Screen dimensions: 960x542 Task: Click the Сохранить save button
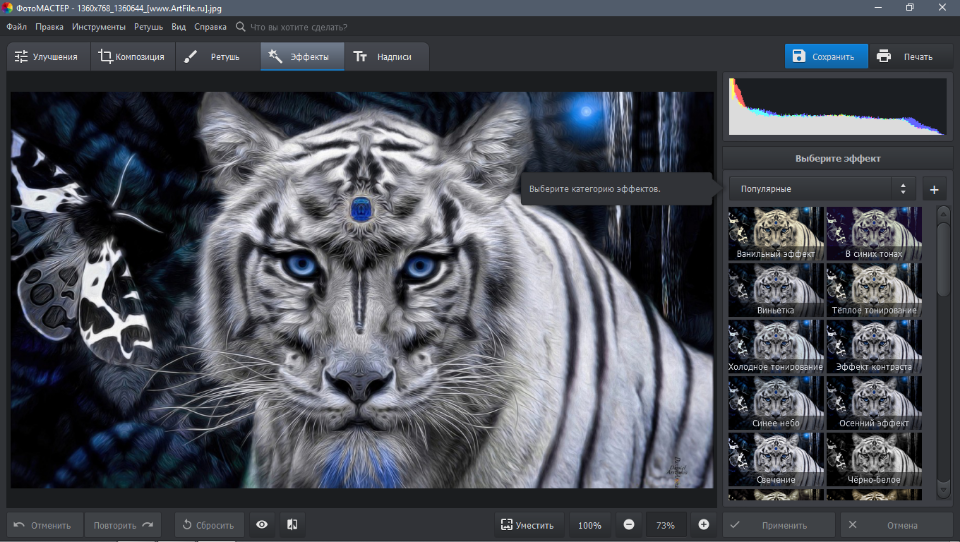pos(827,56)
